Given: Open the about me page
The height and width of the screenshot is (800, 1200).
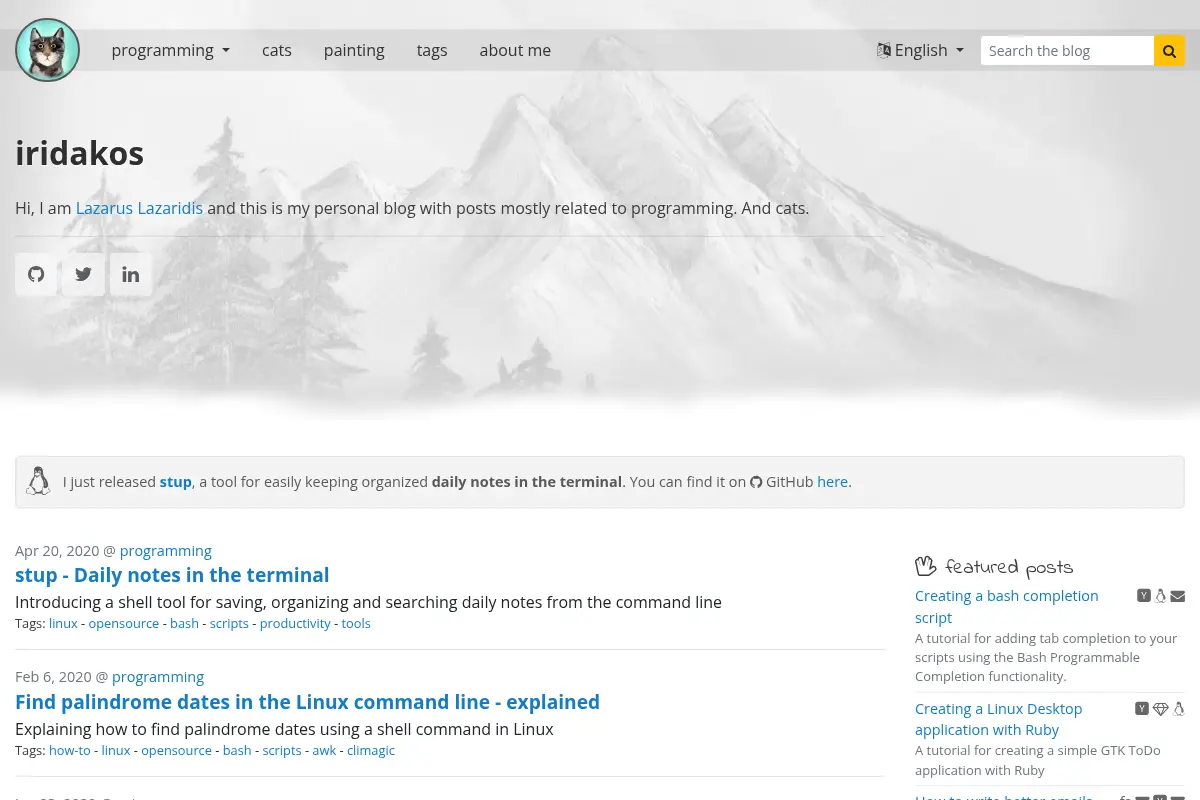Looking at the screenshot, I should click(515, 50).
